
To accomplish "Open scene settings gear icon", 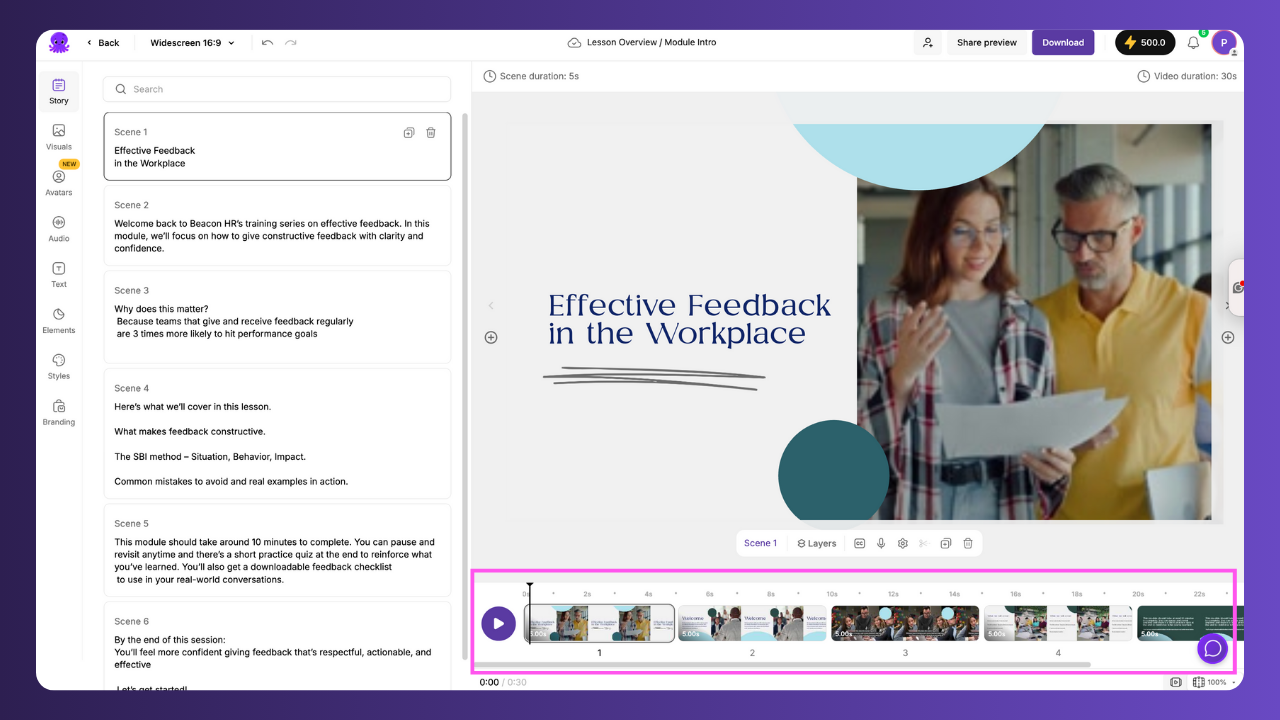I will point(903,543).
